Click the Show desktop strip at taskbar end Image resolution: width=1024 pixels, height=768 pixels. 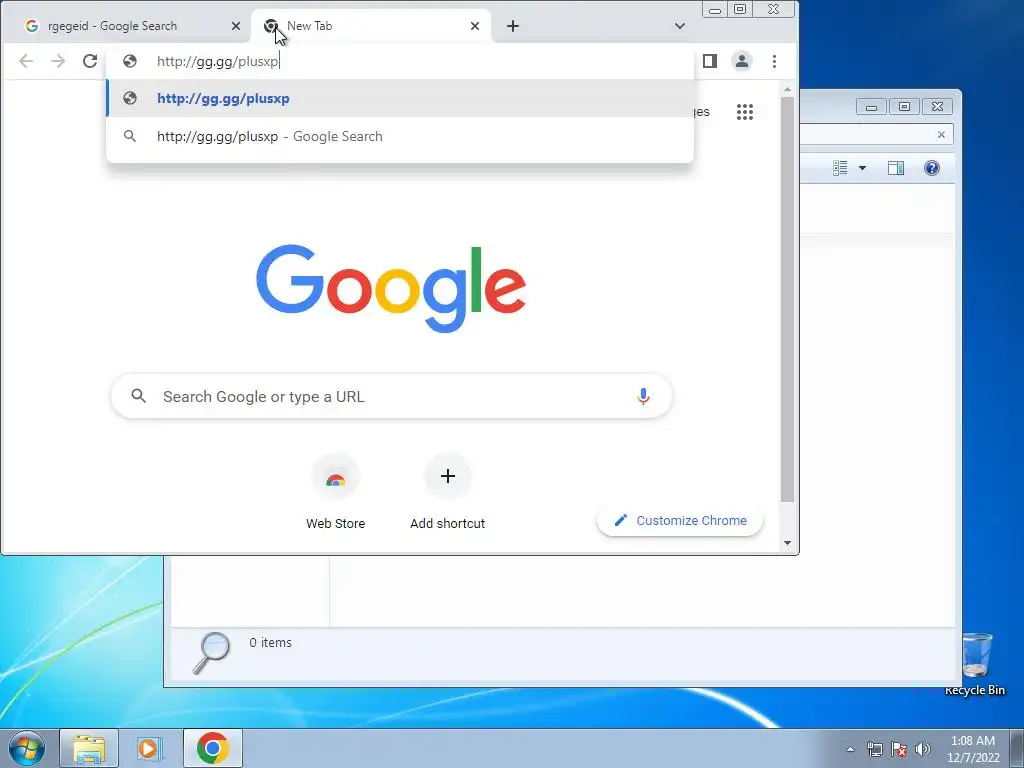tap(1017, 748)
